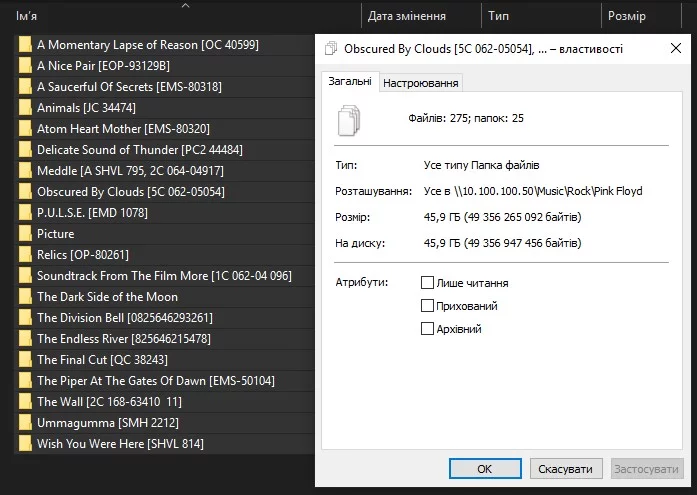Sort by 'Розмір' column header
The height and width of the screenshot is (495, 697).
pyautogui.click(x=626, y=16)
